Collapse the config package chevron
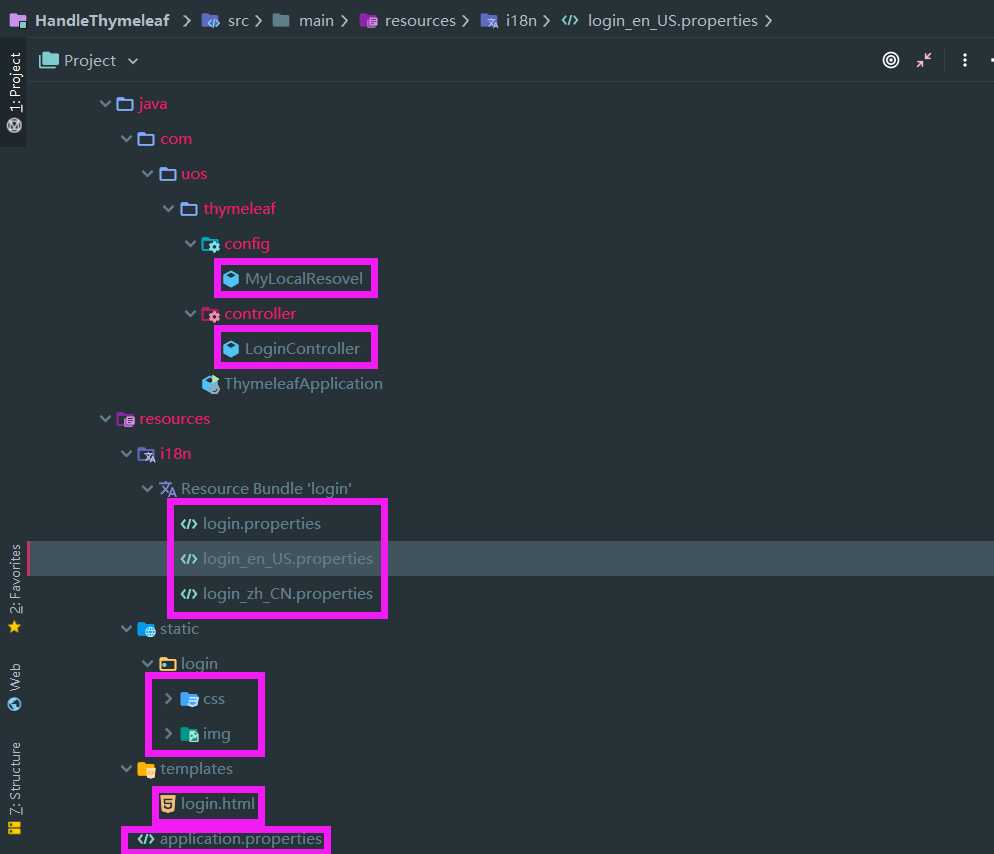The image size is (994, 854). pyautogui.click(x=190, y=243)
